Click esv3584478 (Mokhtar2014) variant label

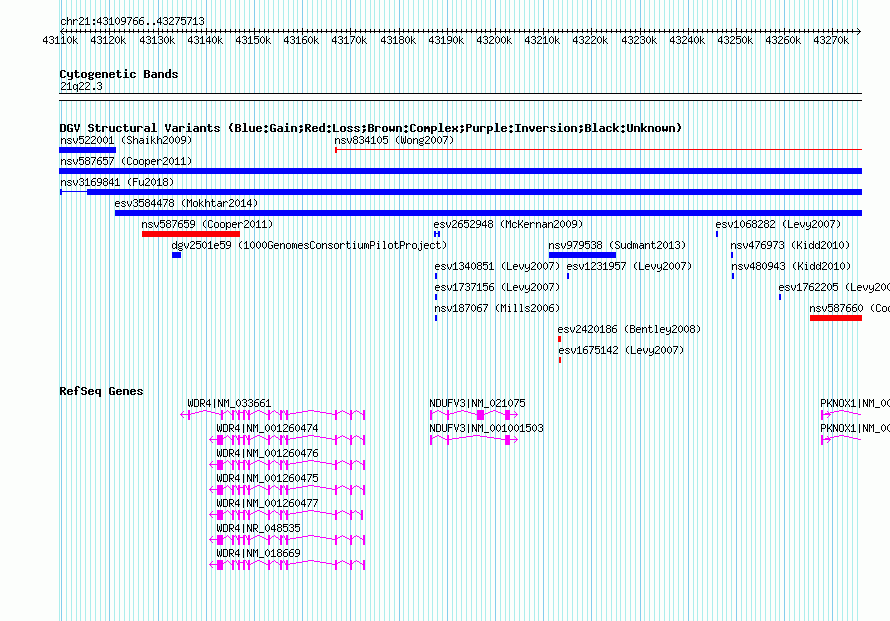click(186, 203)
